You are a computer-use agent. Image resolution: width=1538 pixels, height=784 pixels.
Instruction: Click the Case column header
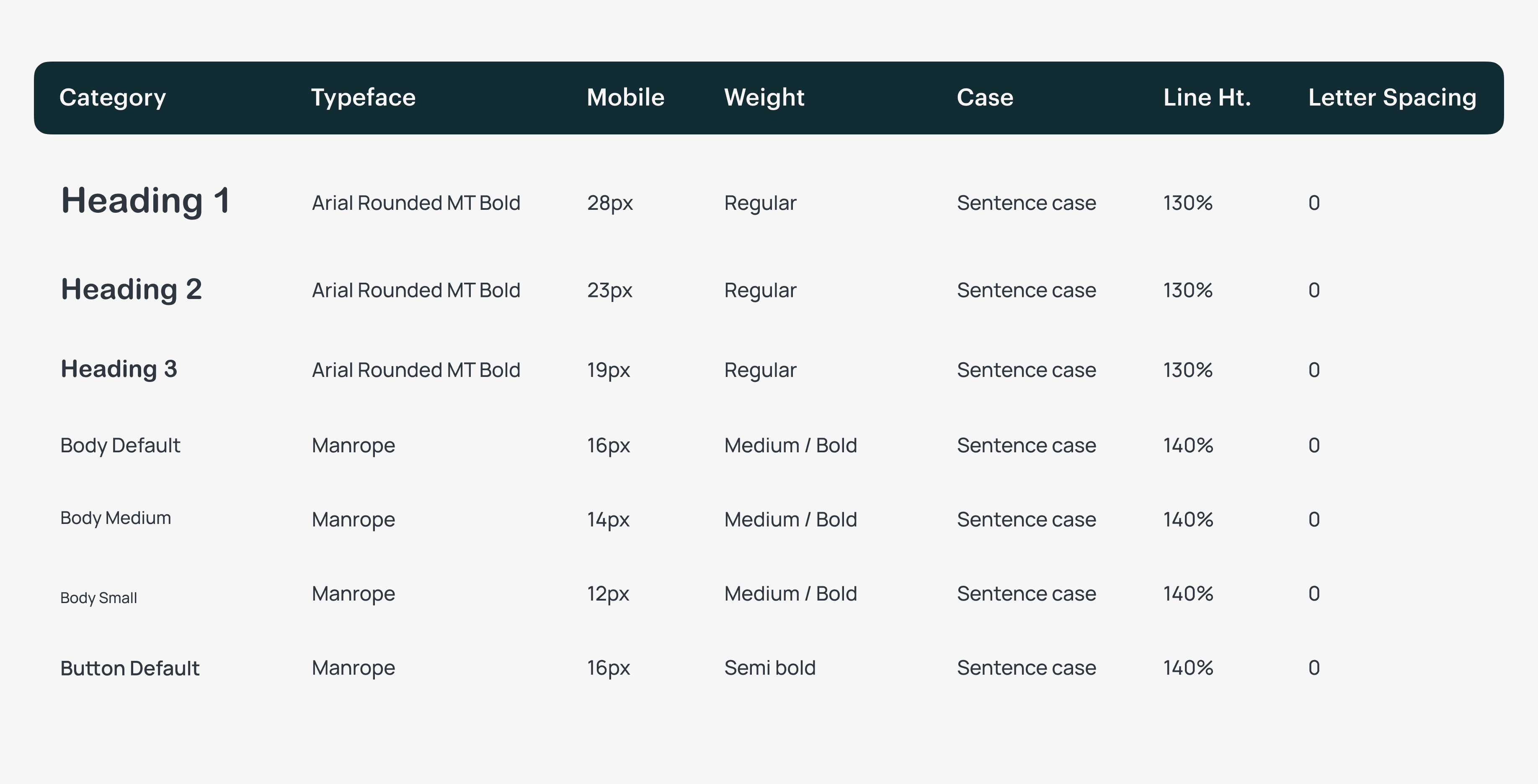click(985, 97)
